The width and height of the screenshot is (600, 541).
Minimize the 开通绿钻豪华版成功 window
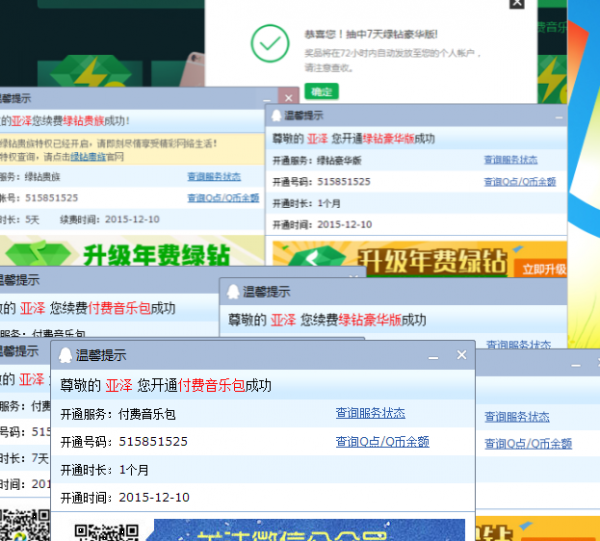[x=559, y=117]
